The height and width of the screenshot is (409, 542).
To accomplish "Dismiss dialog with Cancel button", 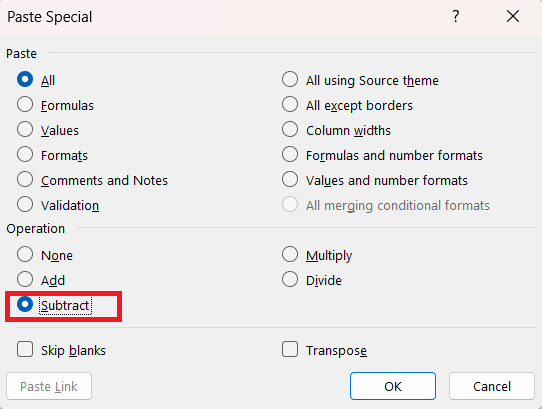I will [x=492, y=386].
